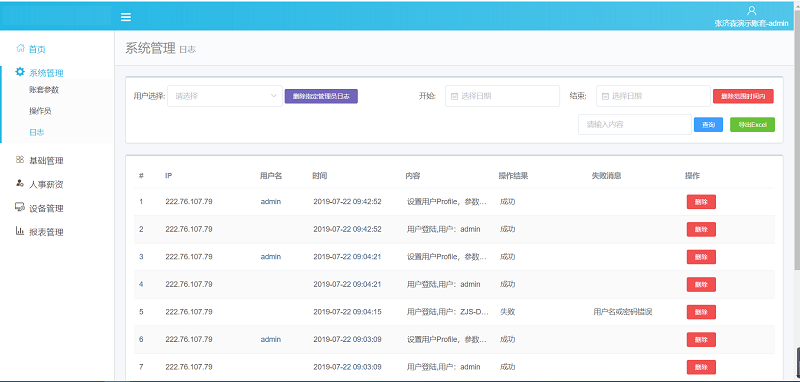Click the red 删除范围时间内 button
Image resolution: width=800 pixels, height=382 pixels.
tap(743, 96)
